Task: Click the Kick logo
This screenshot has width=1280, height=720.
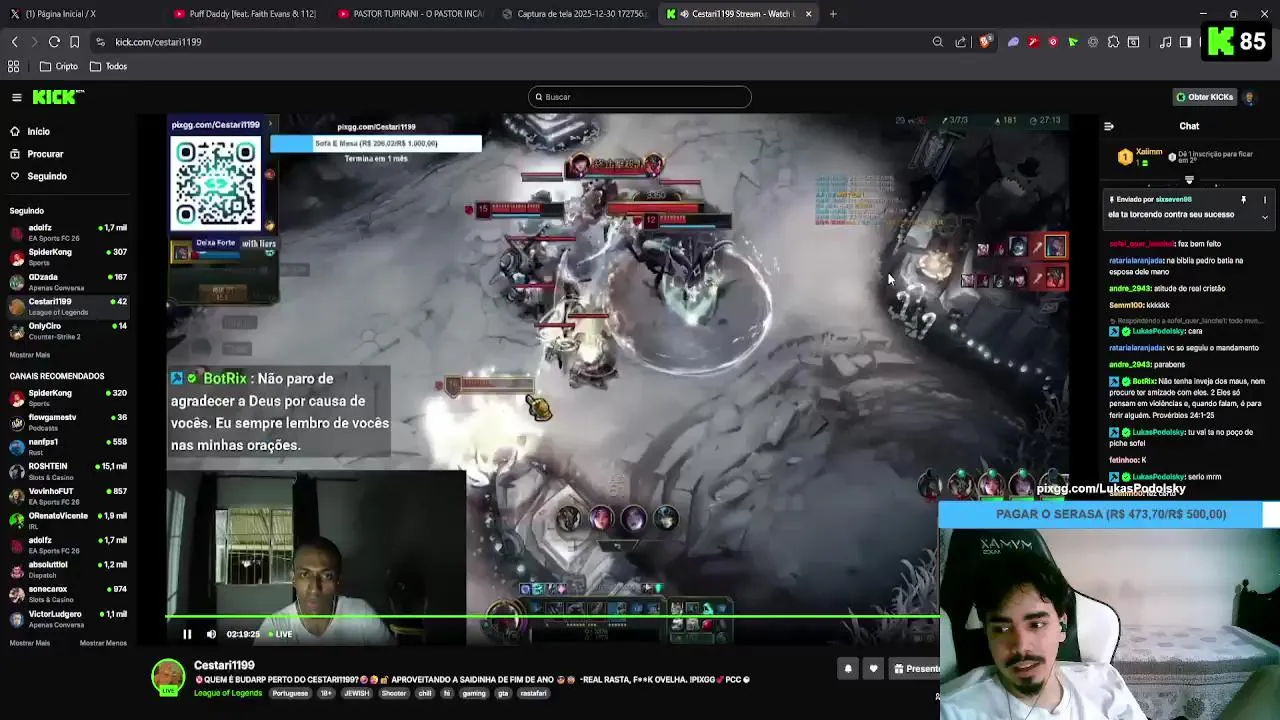Action: pos(58,97)
